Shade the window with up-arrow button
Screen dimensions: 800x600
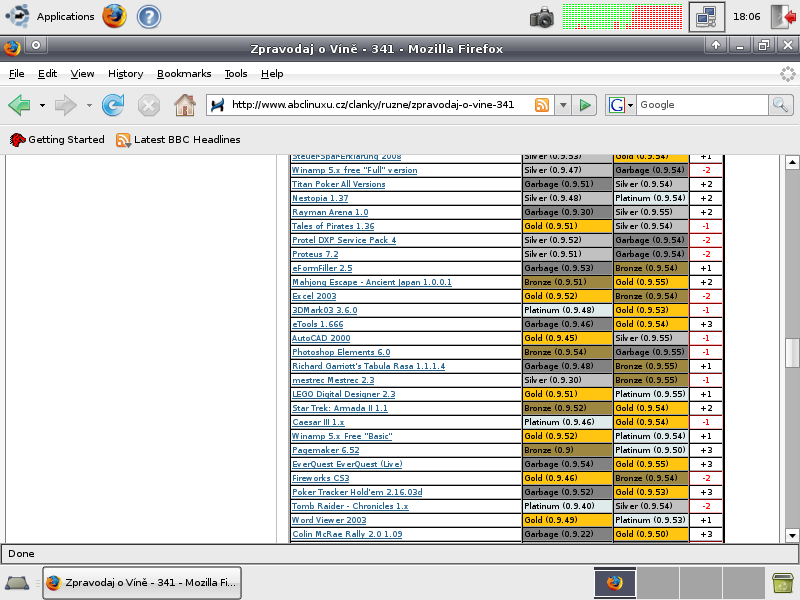(716, 45)
